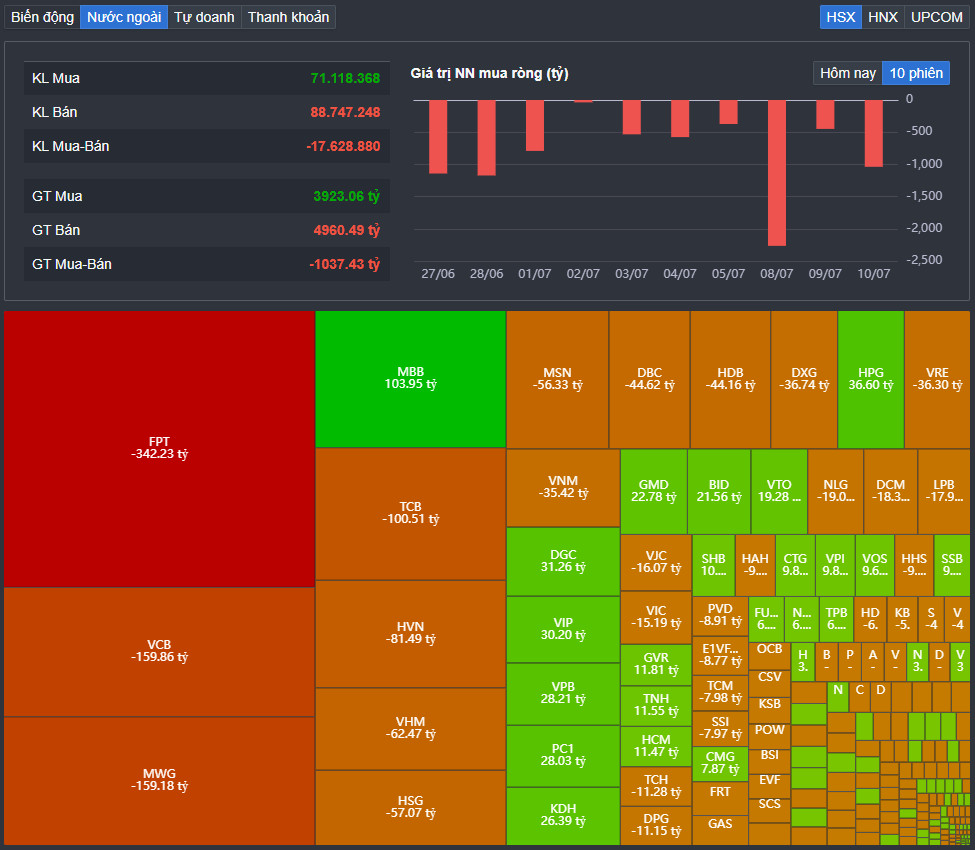Click the 04/07 chart bar
Image resolution: width=975 pixels, height=850 pixels.
coord(680,119)
